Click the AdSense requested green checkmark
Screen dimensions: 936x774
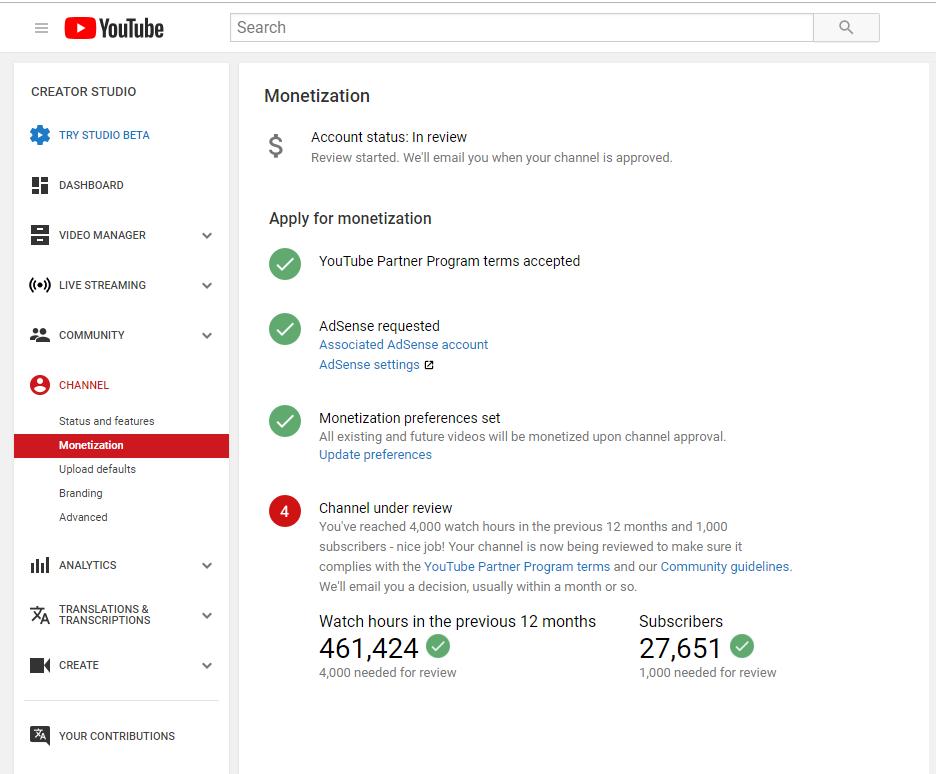click(x=285, y=329)
